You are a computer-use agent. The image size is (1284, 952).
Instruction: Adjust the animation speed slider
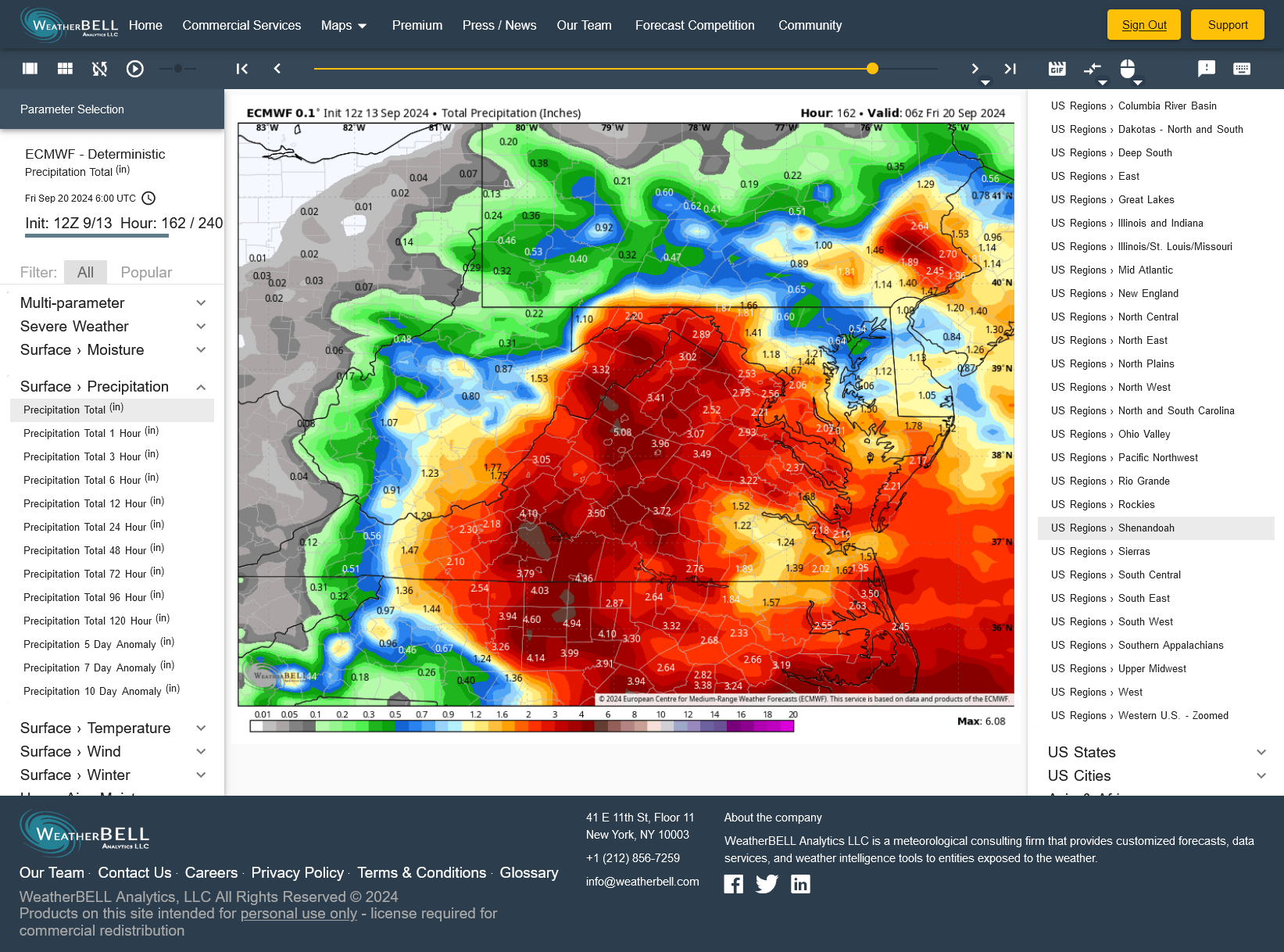click(178, 69)
